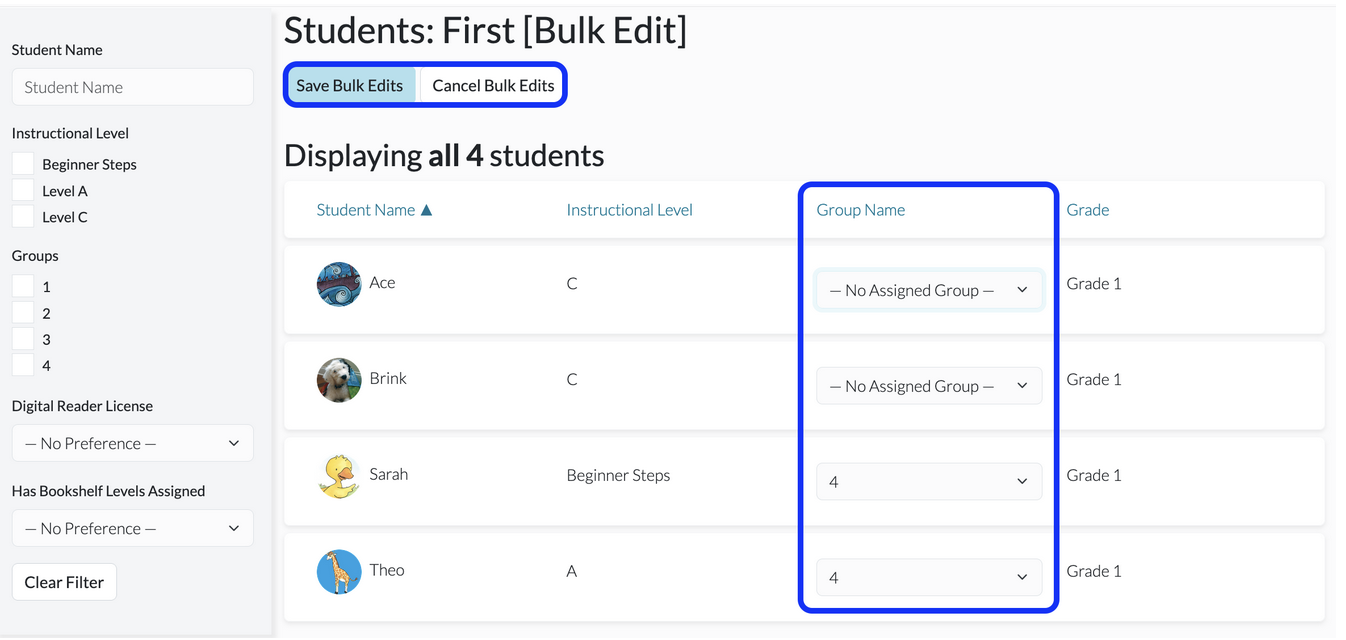Focus the Student Name search field
This screenshot has height=640, width=1346.
[x=133, y=87]
